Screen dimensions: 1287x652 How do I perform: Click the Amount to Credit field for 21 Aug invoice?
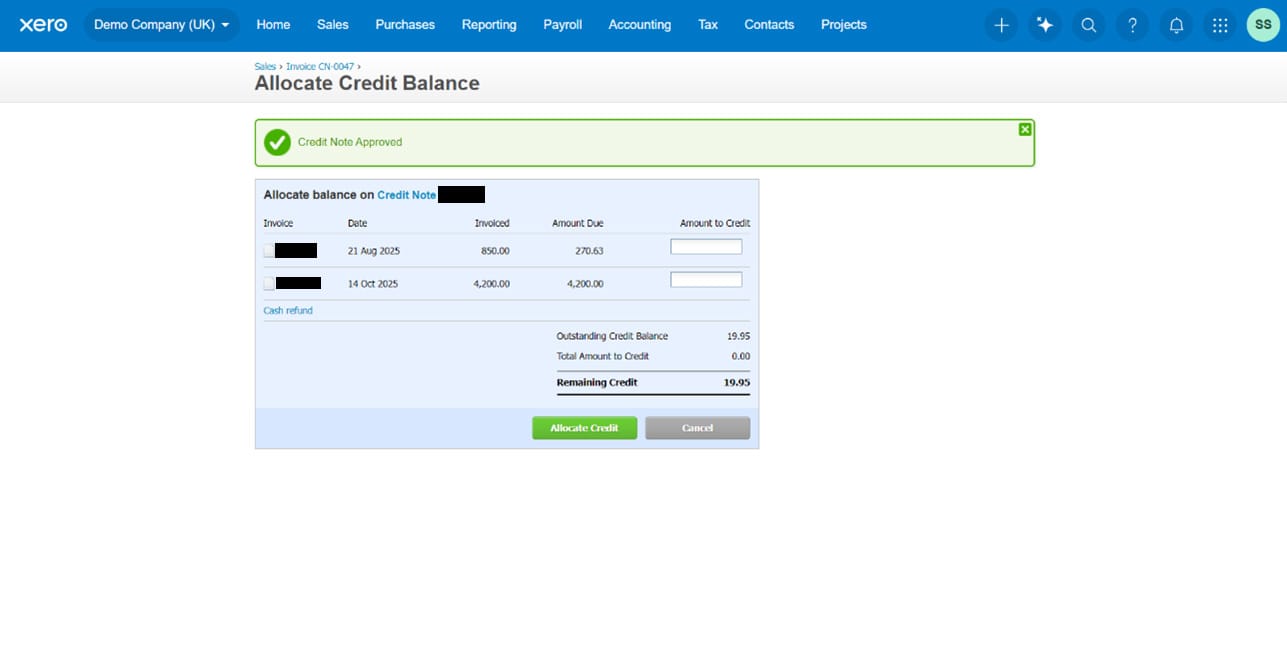coord(706,246)
